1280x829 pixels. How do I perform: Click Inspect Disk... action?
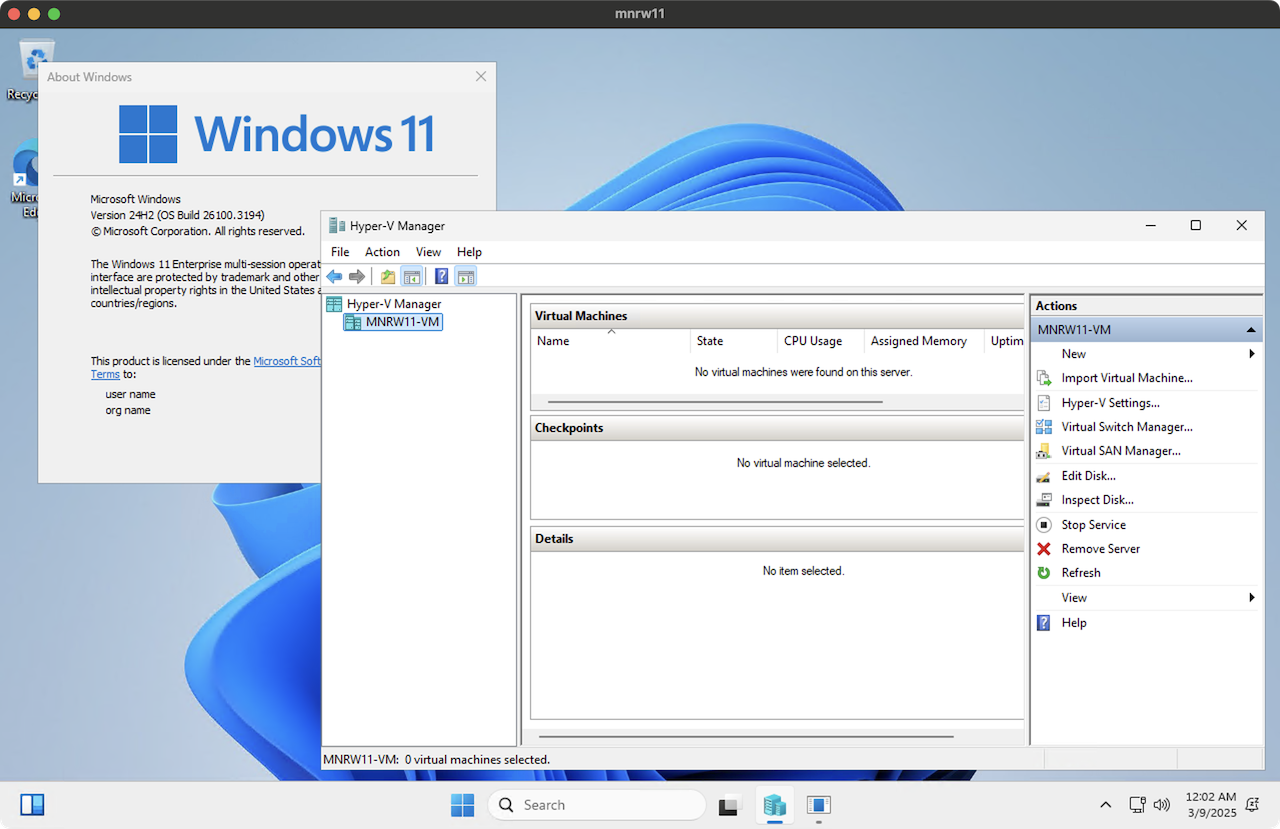coord(1098,500)
